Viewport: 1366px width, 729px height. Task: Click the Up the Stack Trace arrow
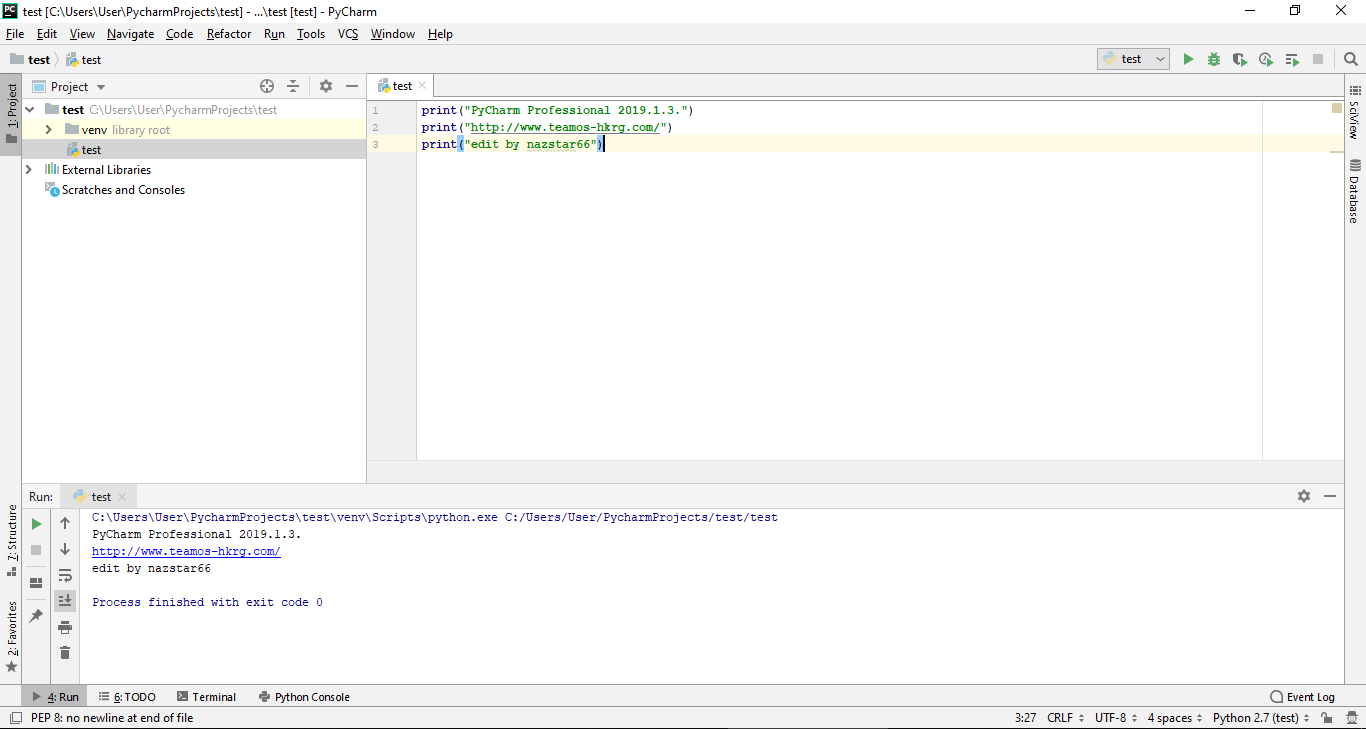pos(65,523)
